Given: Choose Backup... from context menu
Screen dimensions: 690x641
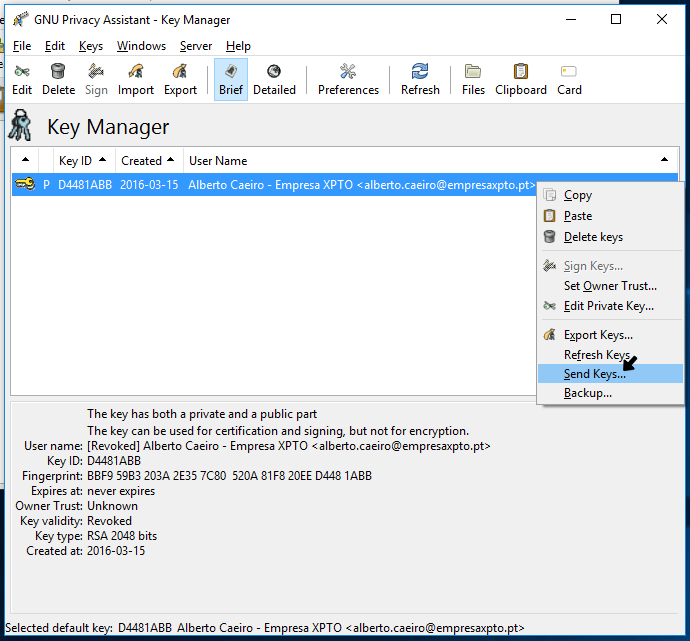Looking at the screenshot, I should tap(610, 393).
